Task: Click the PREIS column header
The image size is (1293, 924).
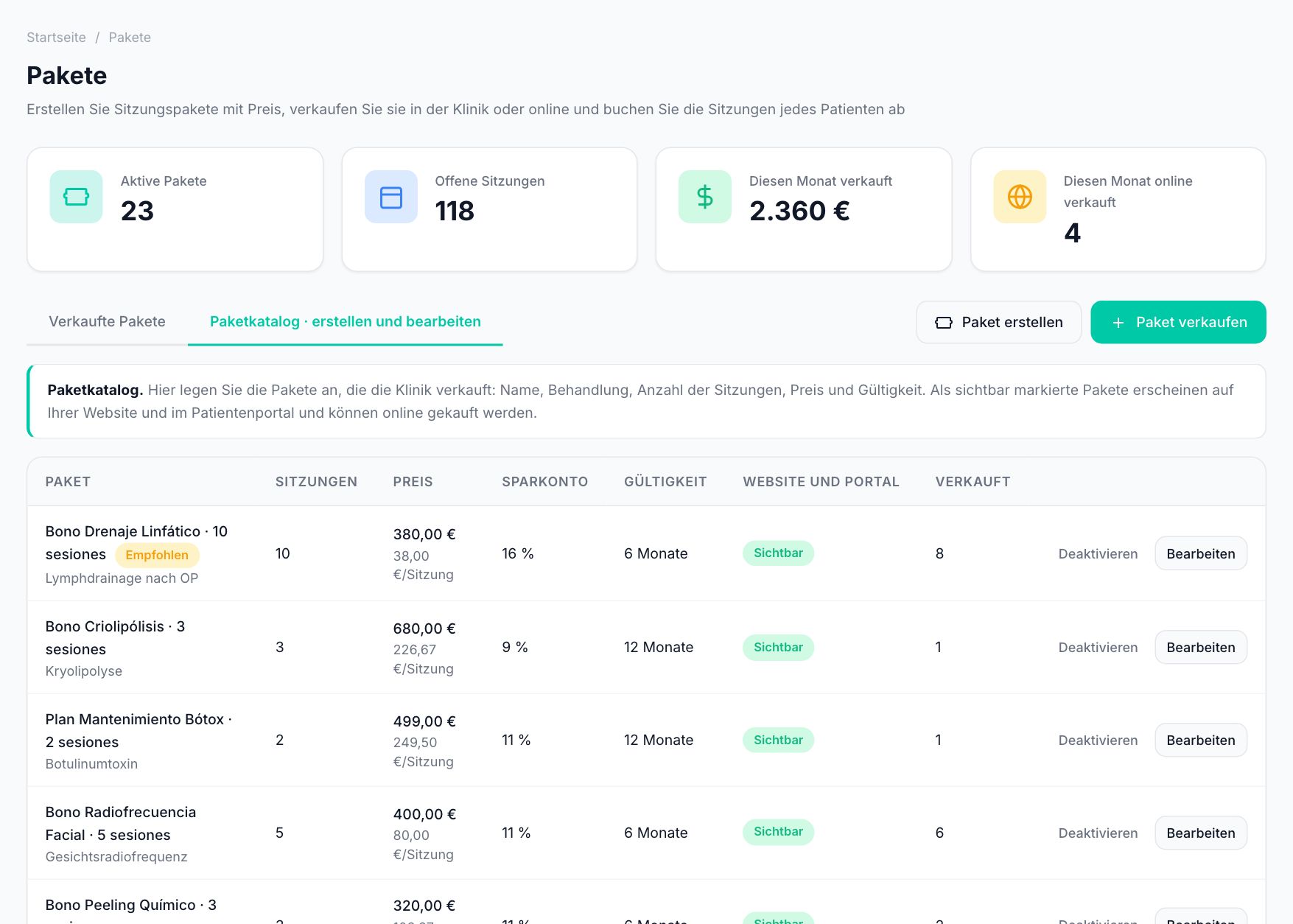Action: click(x=413, y=481)
